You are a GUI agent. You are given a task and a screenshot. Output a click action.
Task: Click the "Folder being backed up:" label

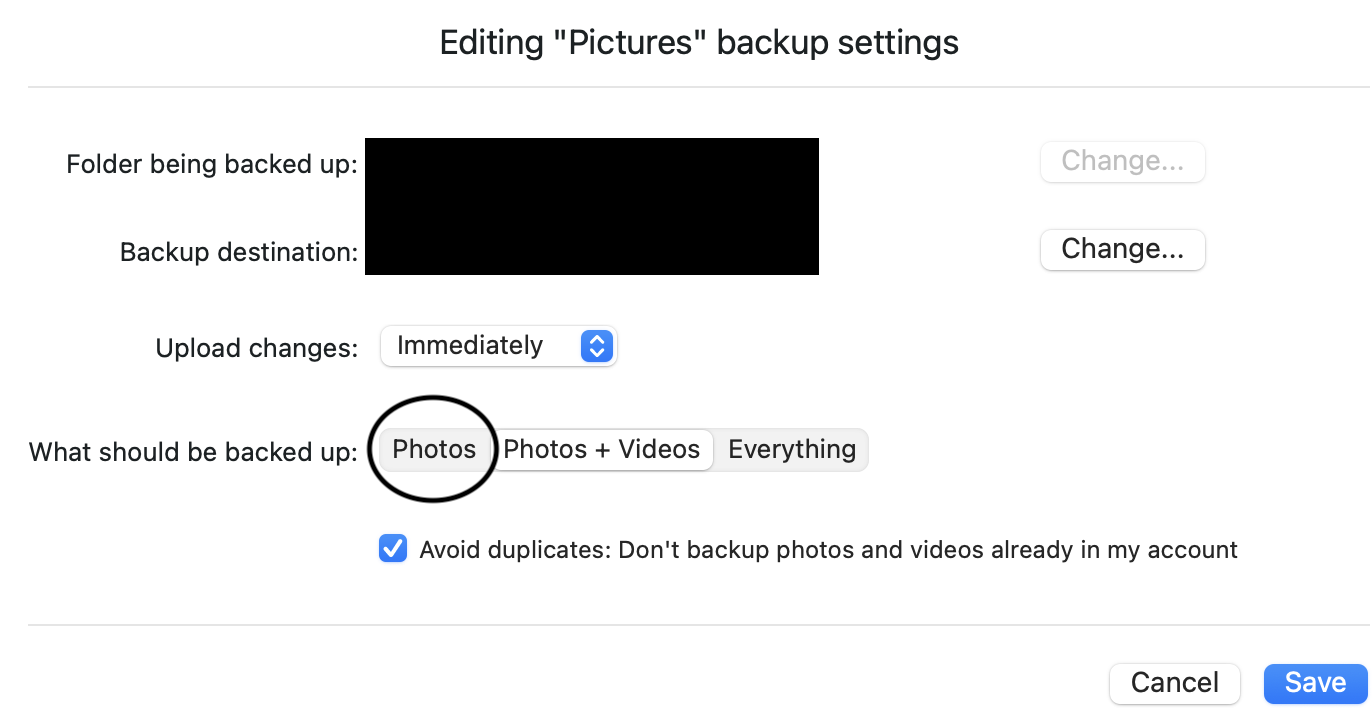pos(212,164)
